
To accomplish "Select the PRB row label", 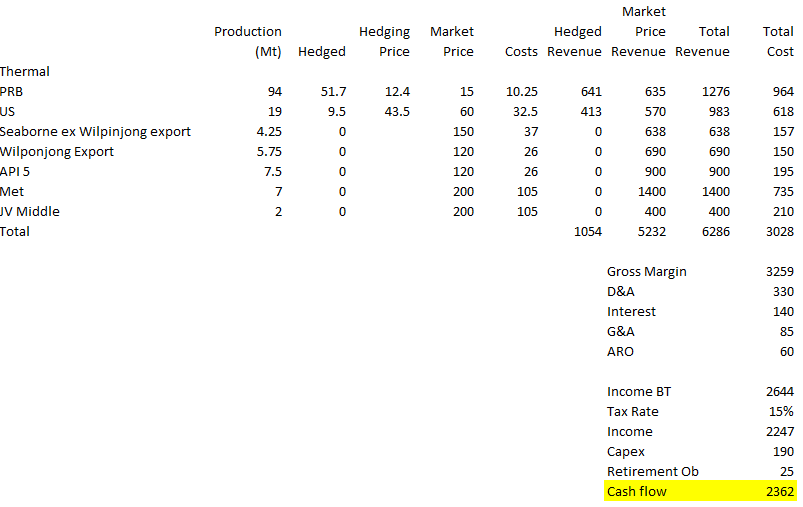I will [x=12, y=91].
